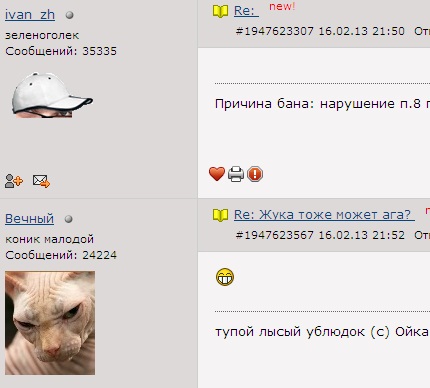The height and width of the screenshot is (388, 430).
Task: Click post number #1947623307
Action: pyautogui.click(x=274, y=31)
